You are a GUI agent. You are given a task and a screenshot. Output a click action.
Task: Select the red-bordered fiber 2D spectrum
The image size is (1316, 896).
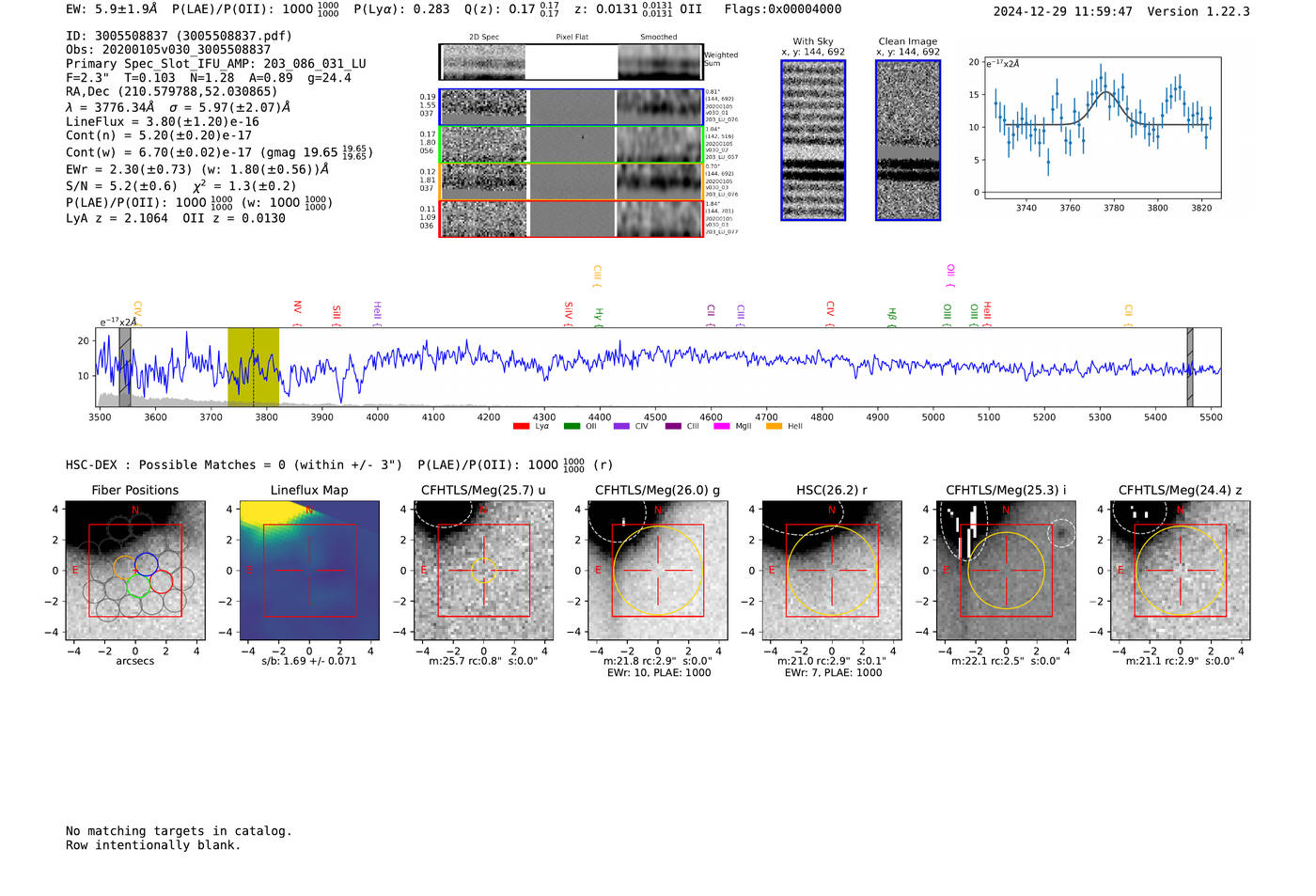pyautogui.click(x=484, y=218)
